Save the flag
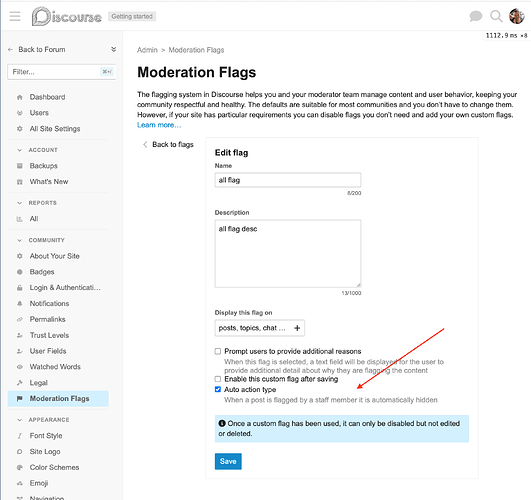Screen dimensions: 531x500 tap(228, 461)
